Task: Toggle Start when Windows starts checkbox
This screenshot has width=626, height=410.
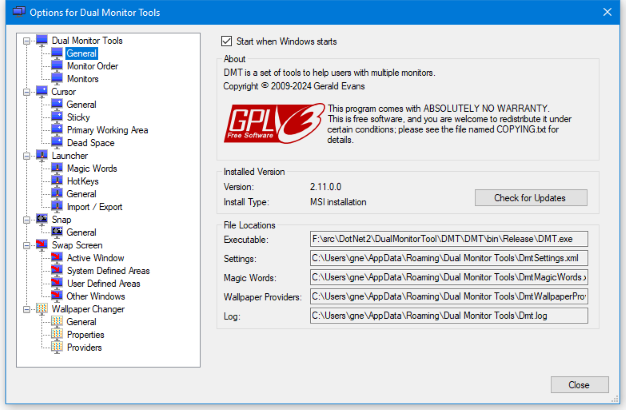Action: pyautogui.click(x=226, y=41)
